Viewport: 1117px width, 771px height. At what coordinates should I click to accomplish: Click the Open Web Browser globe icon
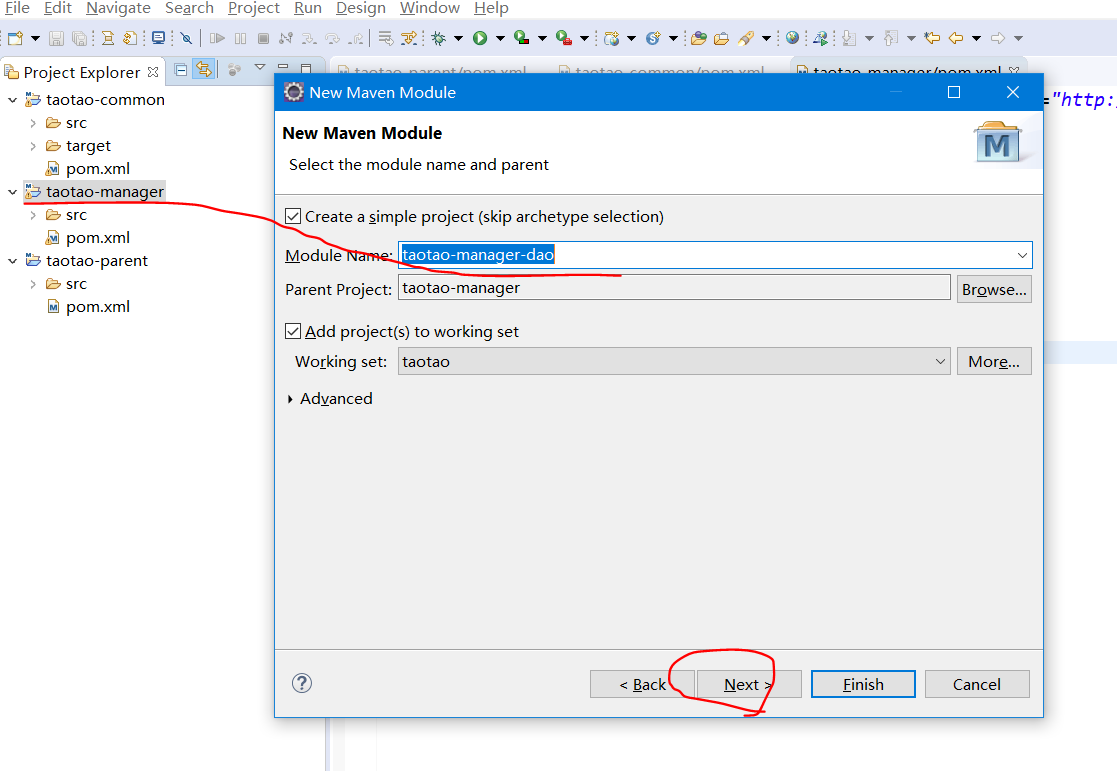click(792, 38)
